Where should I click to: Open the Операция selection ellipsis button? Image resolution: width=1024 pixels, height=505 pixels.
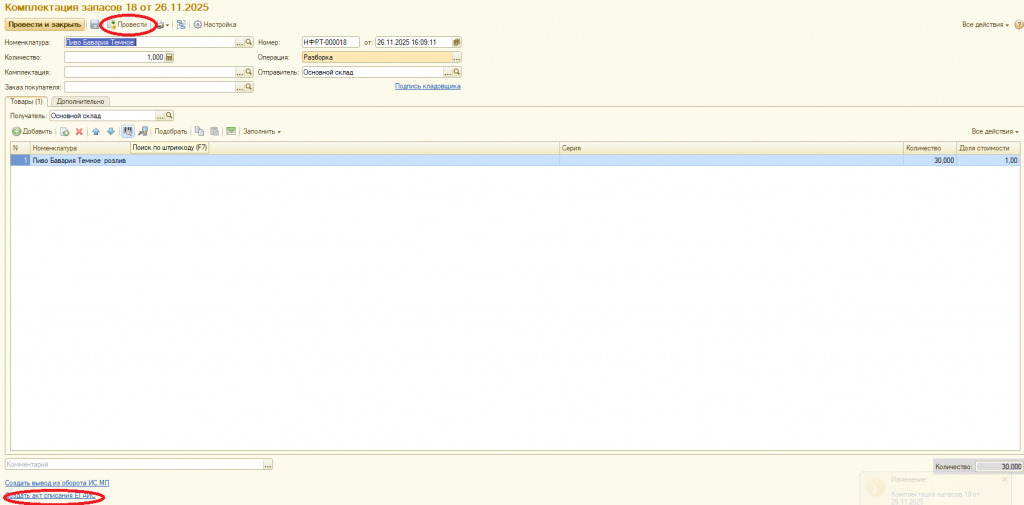pyautogui.click(x=456, y=57)
